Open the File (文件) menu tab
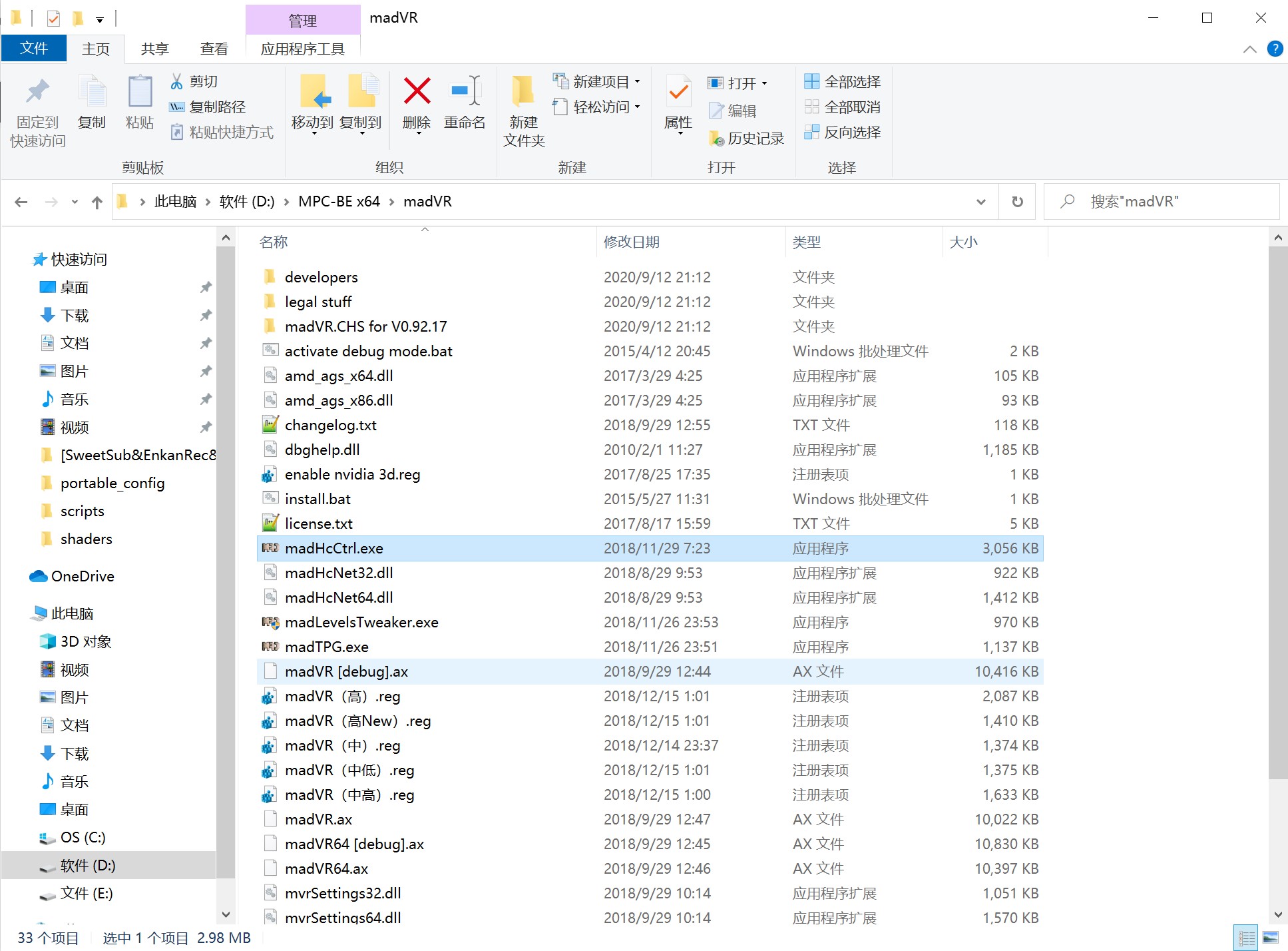This screenshot has width=1288, height=951. point(34,48)
